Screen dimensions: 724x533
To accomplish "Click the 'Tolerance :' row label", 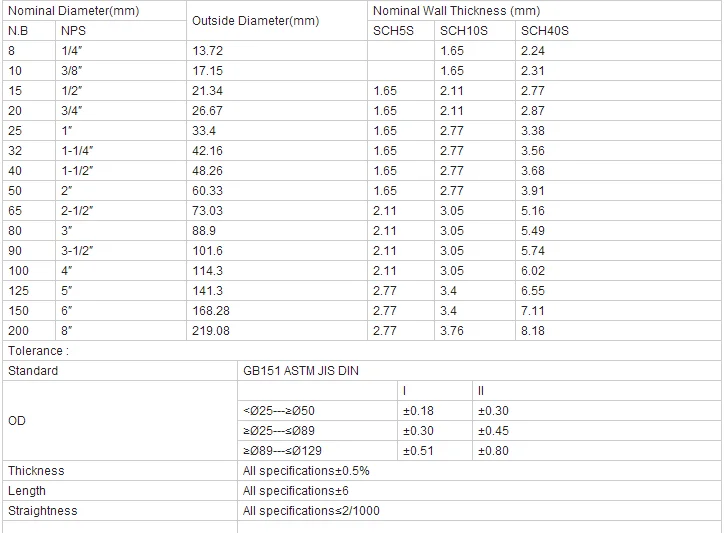I will [38, 351].
